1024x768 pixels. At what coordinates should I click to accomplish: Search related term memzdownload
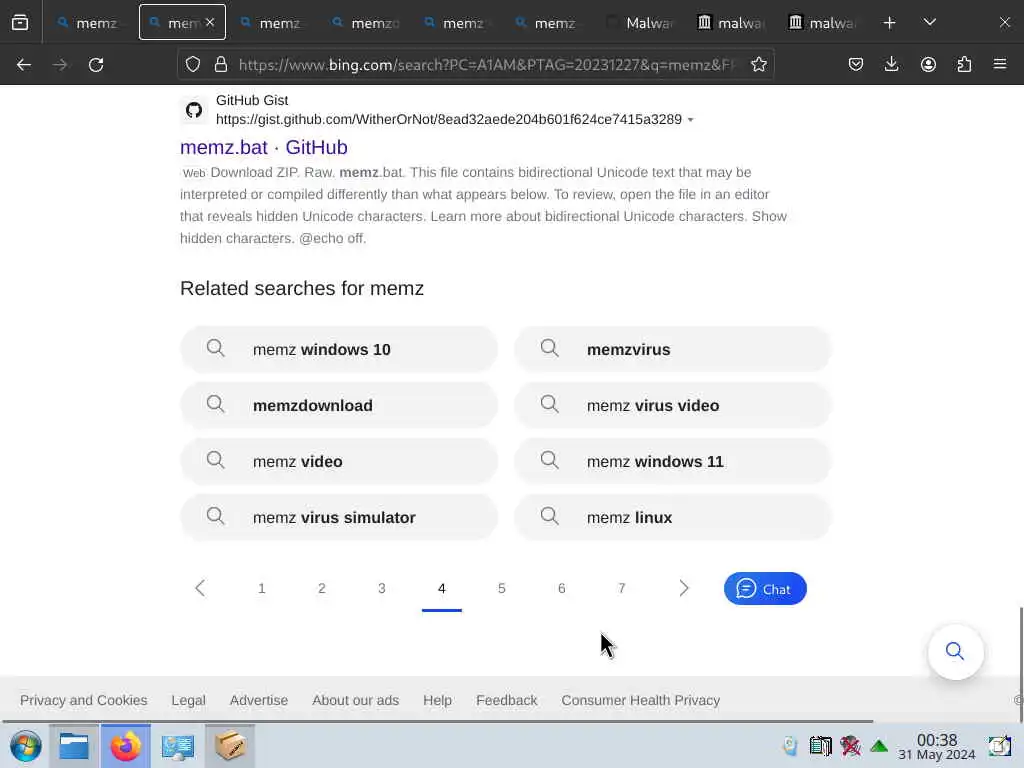[x=339, y=406]
